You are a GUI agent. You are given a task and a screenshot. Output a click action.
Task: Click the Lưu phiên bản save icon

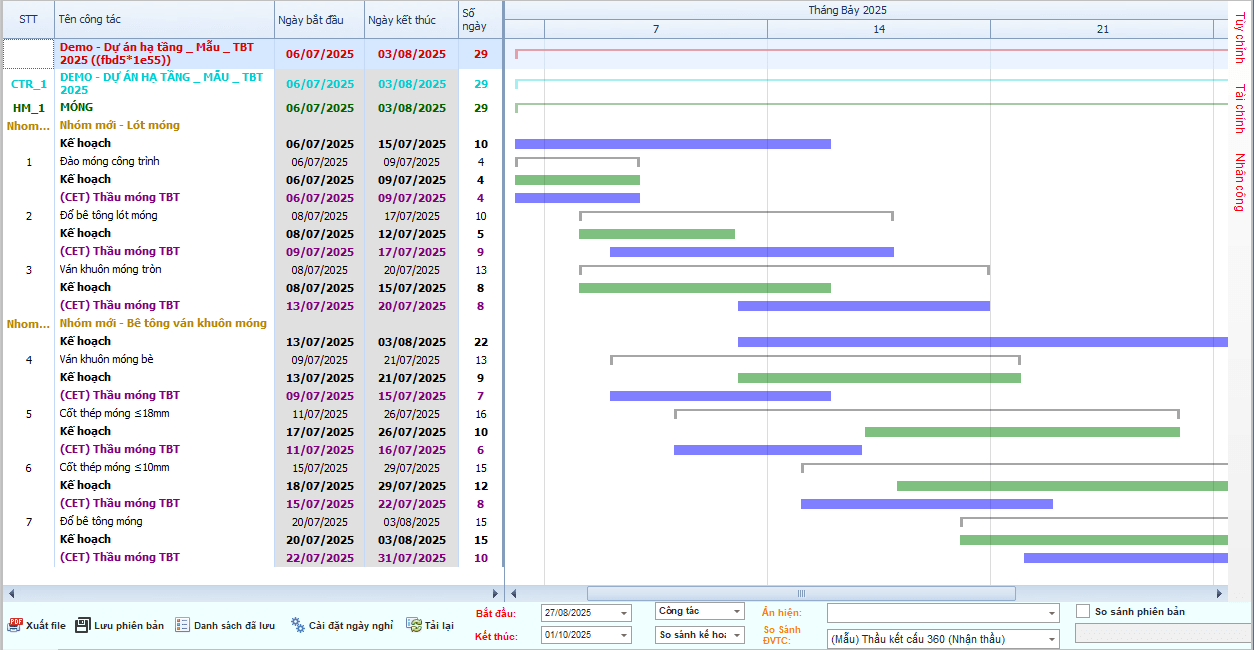[83, 625]
